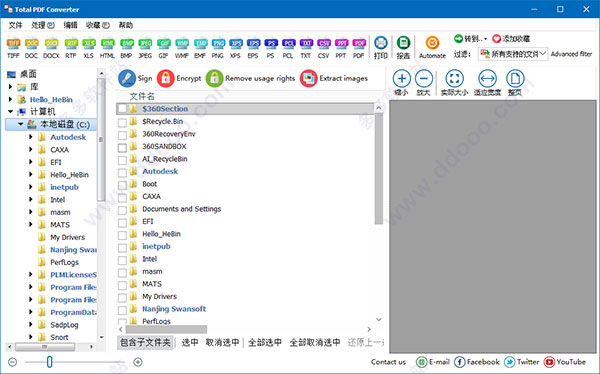
Task: Fit preview to width (适应宽度)
Action: pyautogui.click(x=488, y=82)
